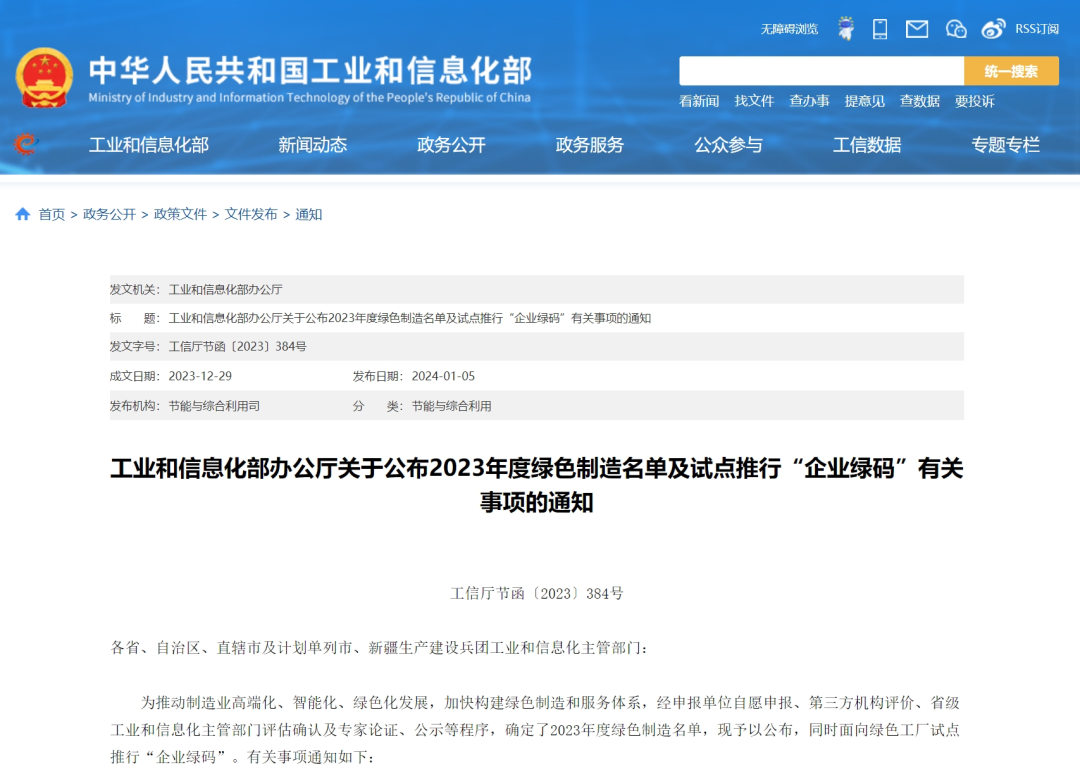This screenshot has width=1080, height=784.
Task: Open RSS订阅 link
Action: [1037, 29]
